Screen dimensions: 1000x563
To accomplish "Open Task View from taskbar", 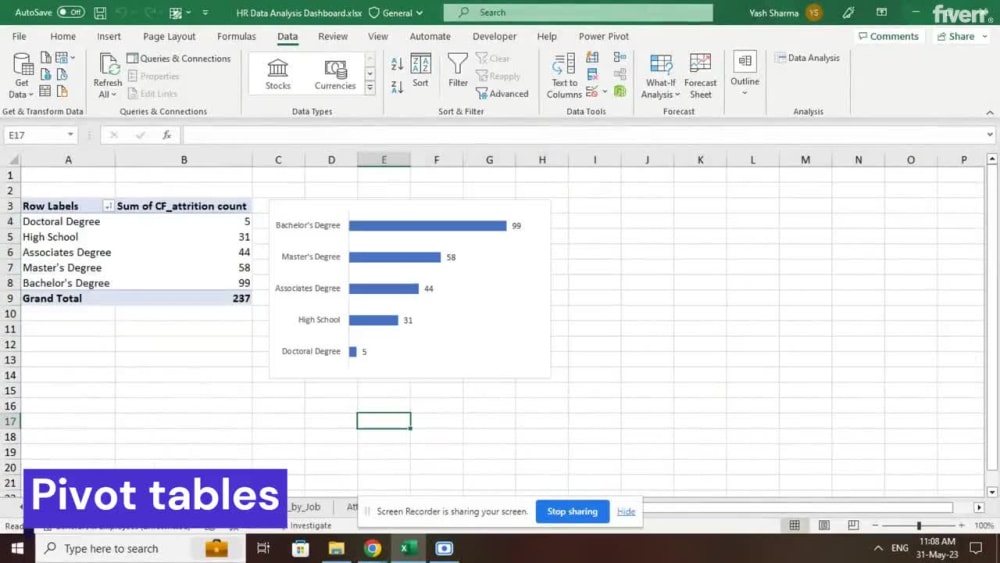I will tap(263, 548).
